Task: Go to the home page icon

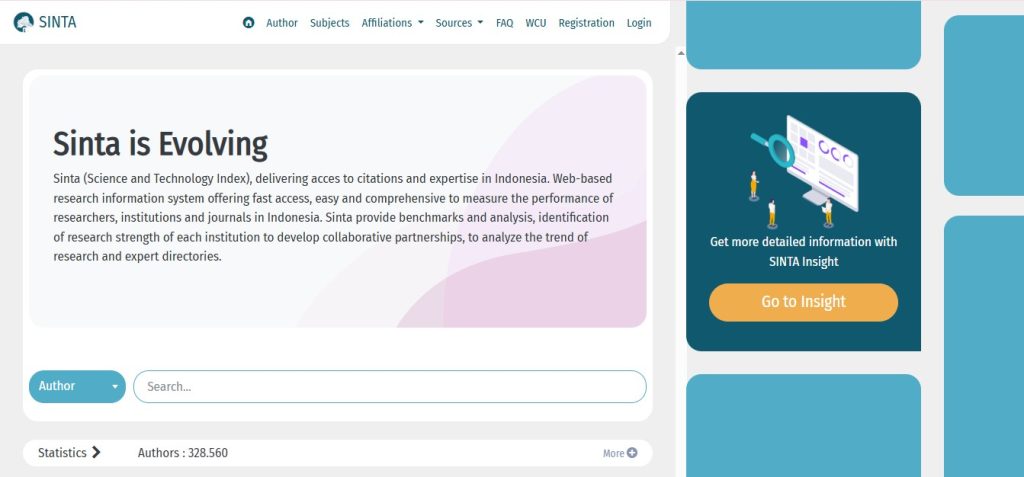Action: [249, 23]
